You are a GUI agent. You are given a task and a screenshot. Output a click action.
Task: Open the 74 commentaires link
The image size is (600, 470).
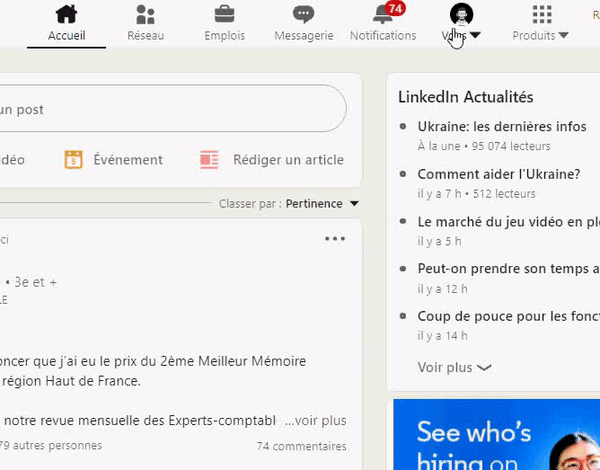pos(302,446)
